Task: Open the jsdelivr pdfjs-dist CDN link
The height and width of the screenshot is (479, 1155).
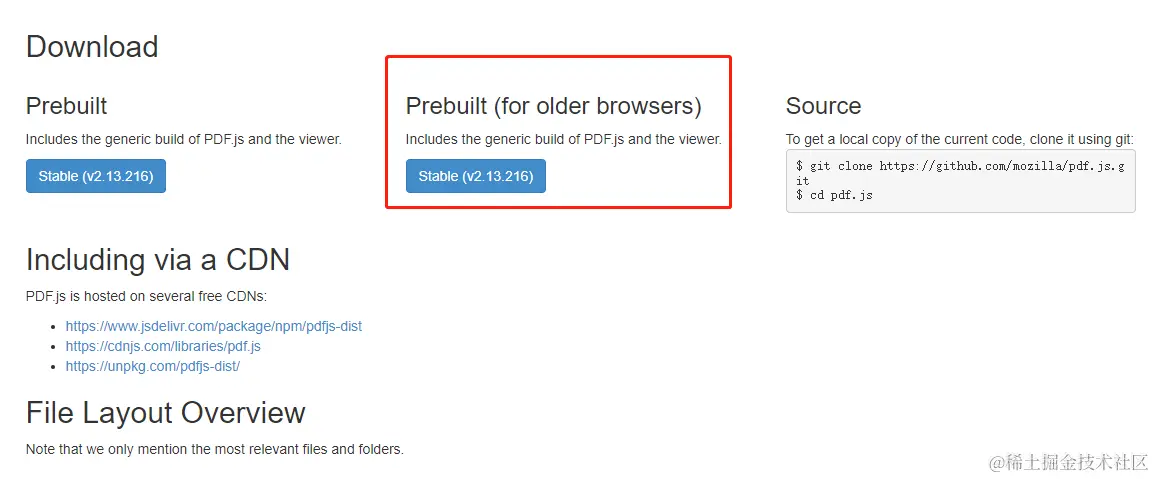Action: tap(213, 326)
